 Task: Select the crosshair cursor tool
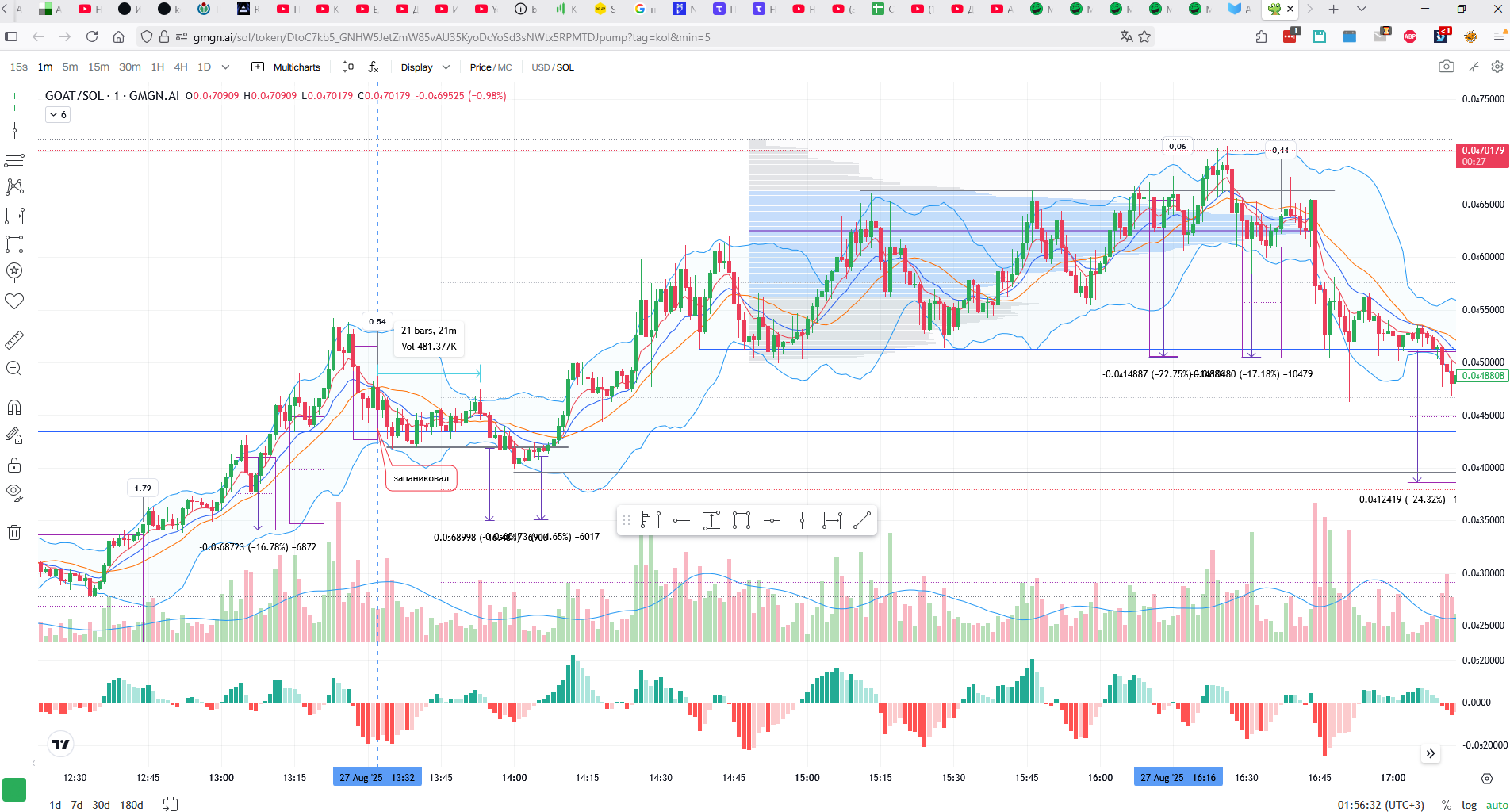(x=14, y=101)
